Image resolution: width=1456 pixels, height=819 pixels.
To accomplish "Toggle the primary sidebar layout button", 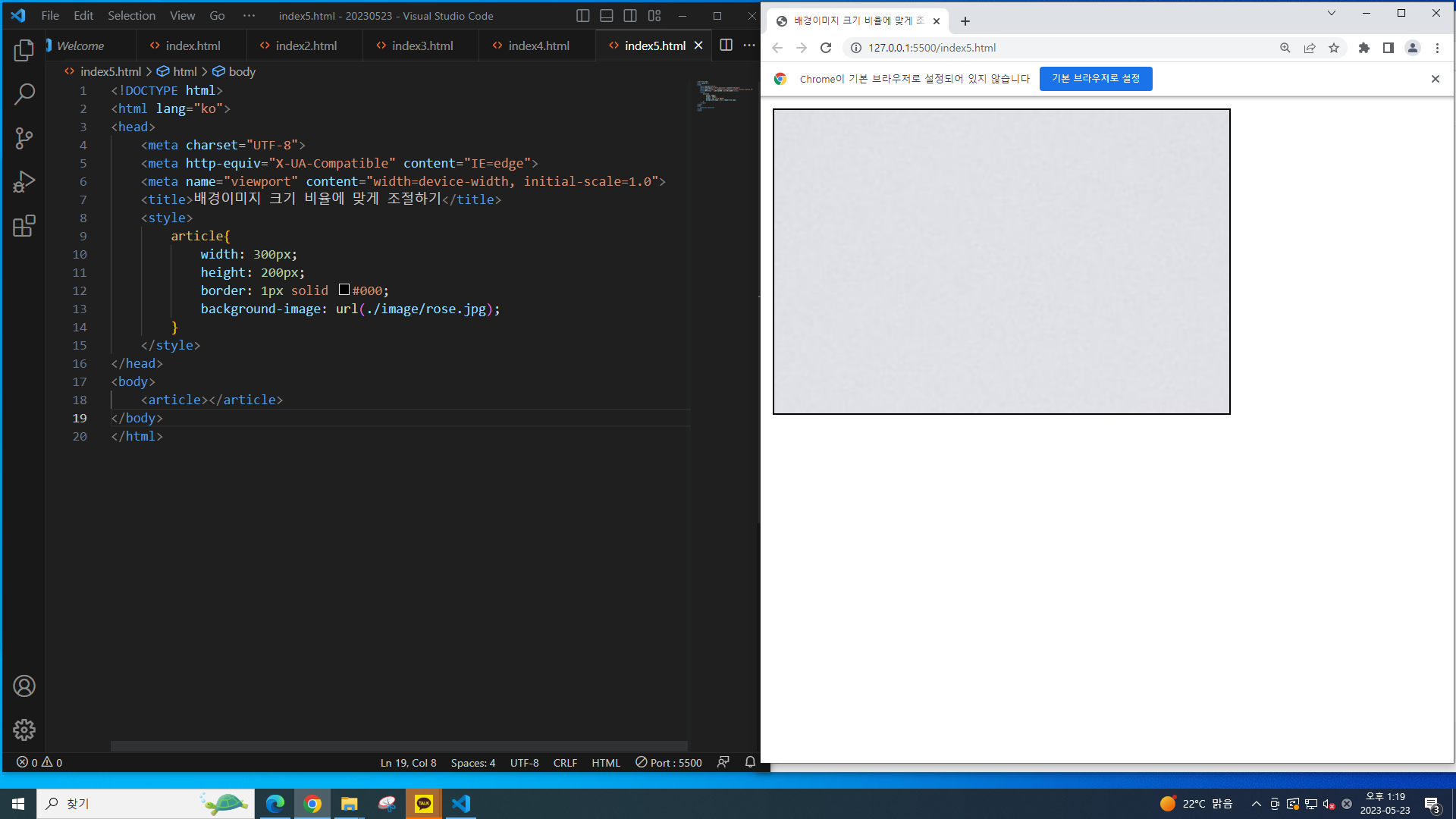I will [x=582, y=16].
